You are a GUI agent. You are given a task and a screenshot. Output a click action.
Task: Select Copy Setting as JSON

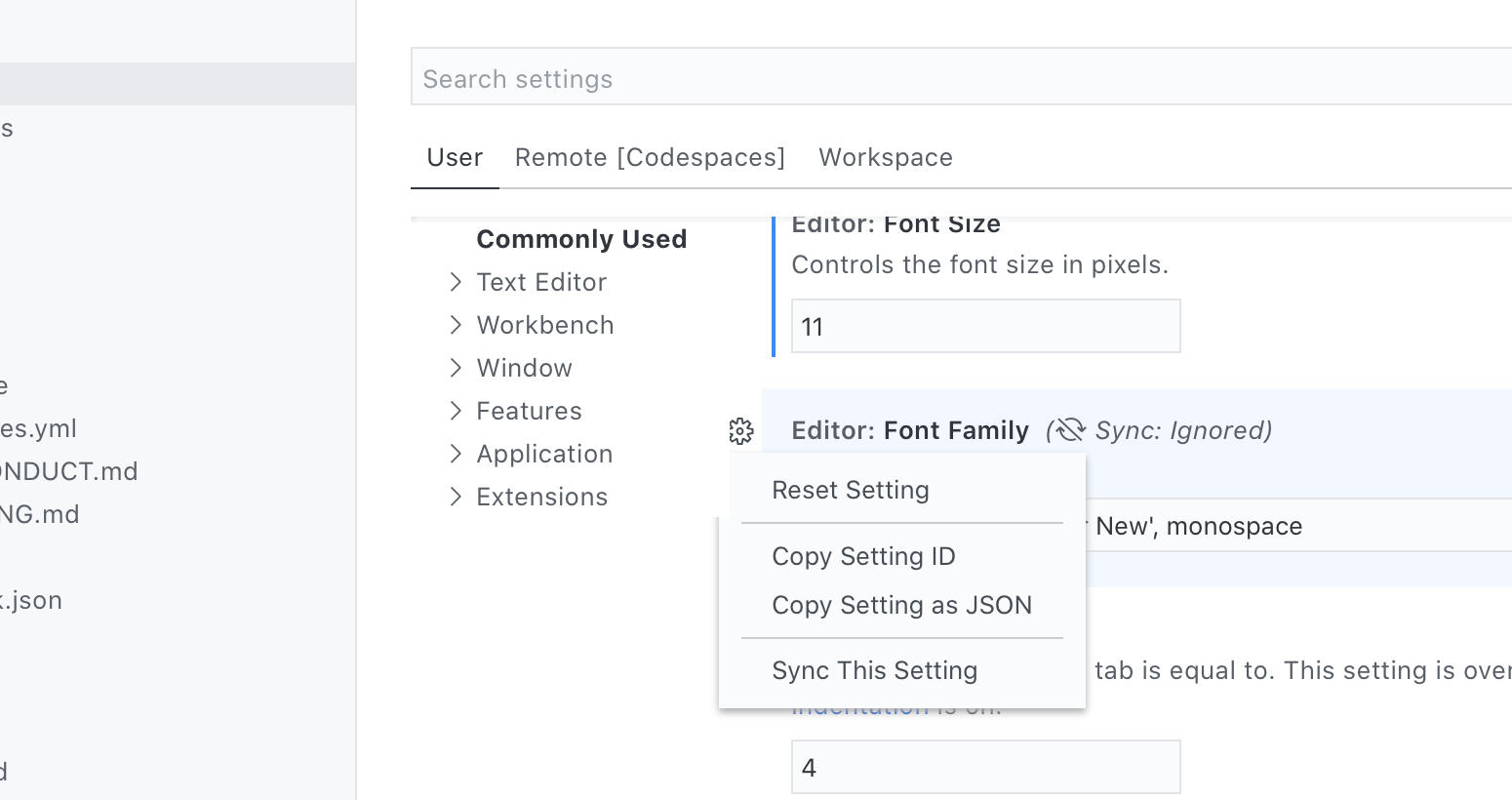(902, 605)
